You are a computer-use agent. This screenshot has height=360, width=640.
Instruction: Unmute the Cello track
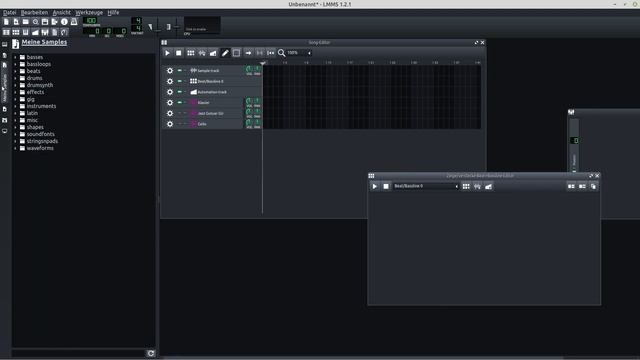180,123
